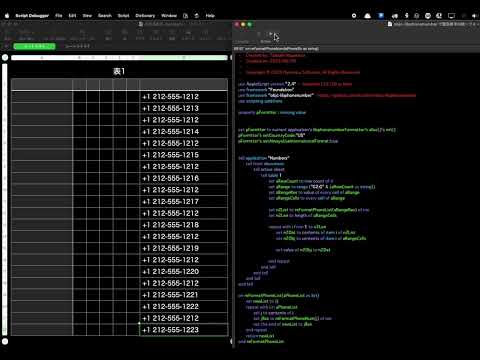Image resolution: width=480 pixels, height=360 pixels.
Task: Click the volume icon in menu bar
Action: pos(475,16)
